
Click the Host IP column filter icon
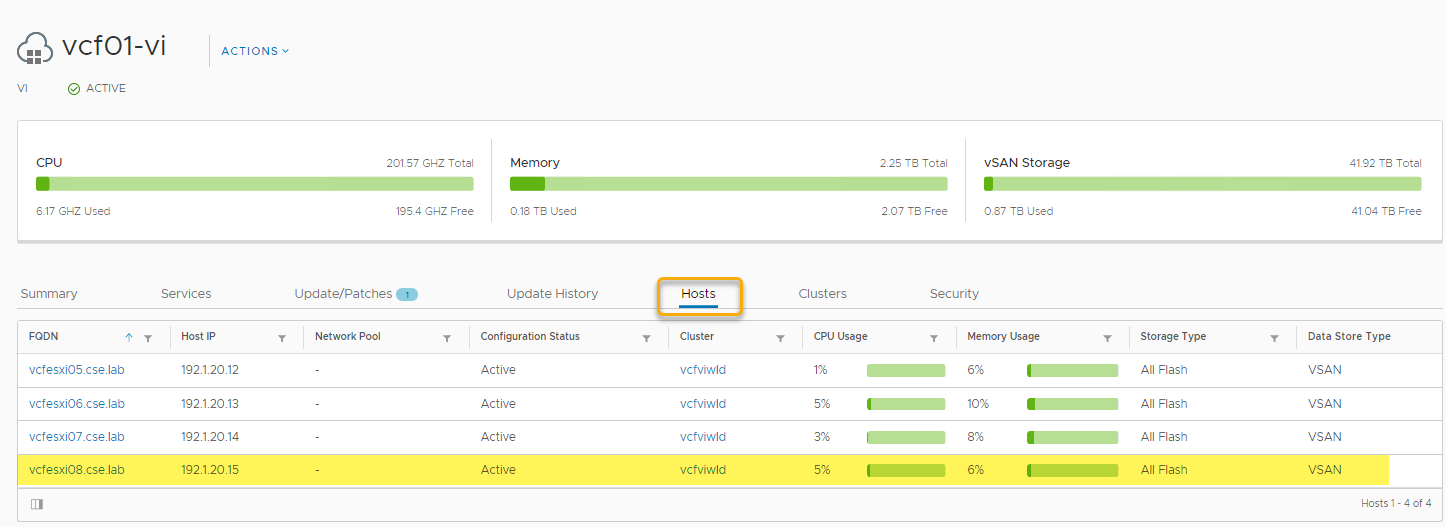282,338
